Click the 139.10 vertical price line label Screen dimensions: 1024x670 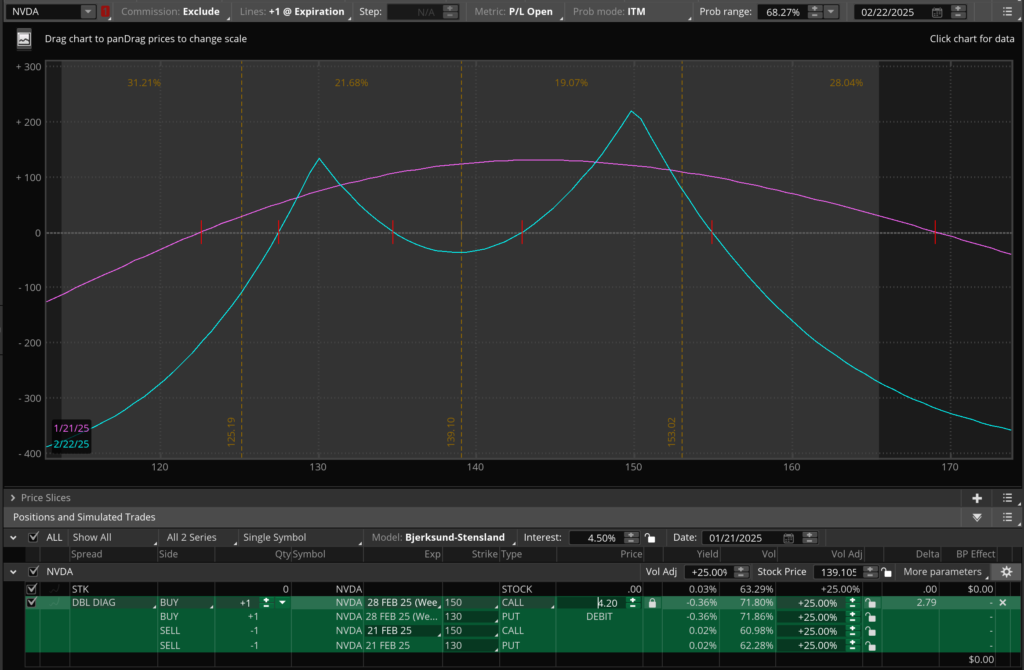click(x=451, y=432)
